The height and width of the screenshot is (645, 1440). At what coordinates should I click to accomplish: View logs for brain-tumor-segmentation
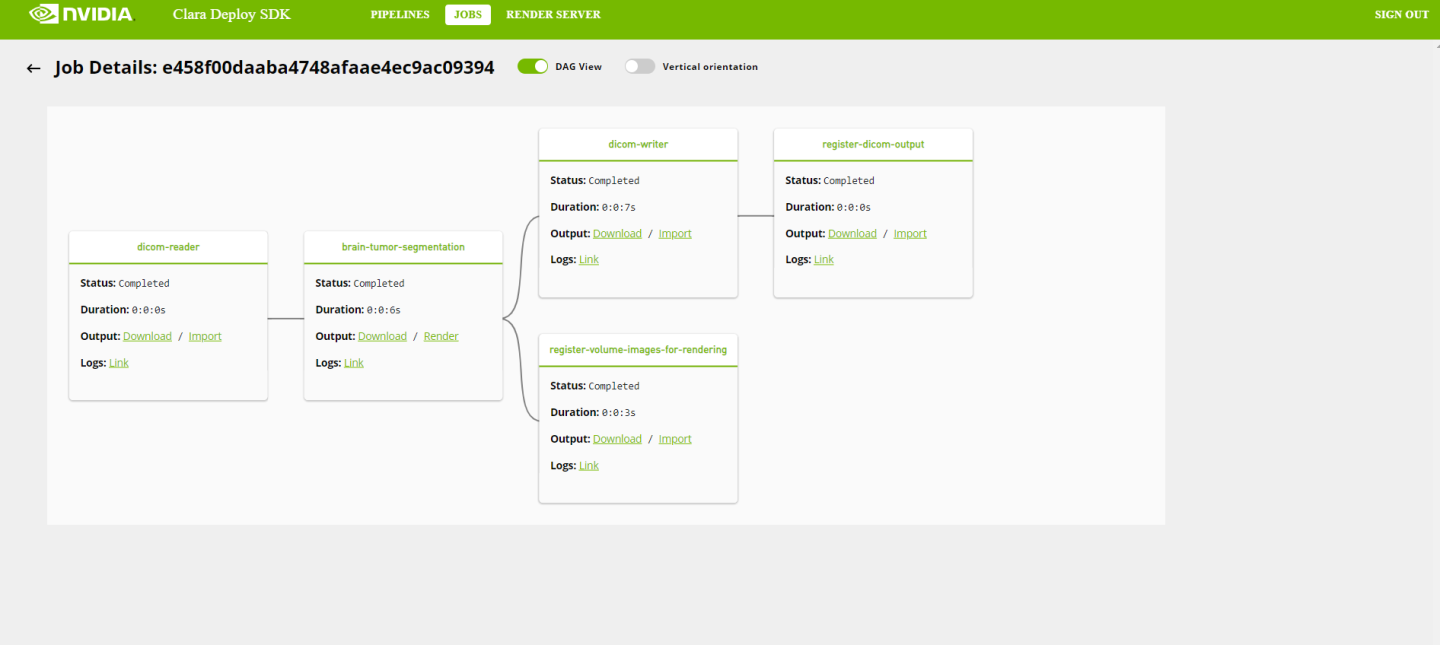click(x=354, y=362)
